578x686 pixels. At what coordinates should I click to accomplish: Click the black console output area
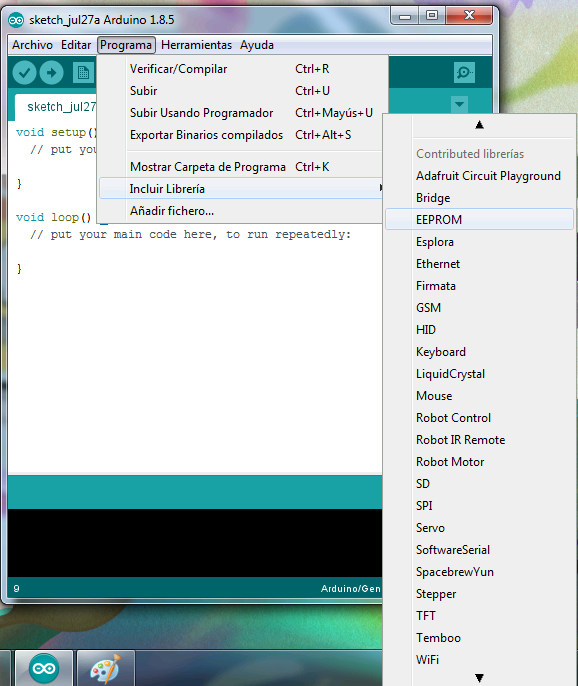coord(195,542)
